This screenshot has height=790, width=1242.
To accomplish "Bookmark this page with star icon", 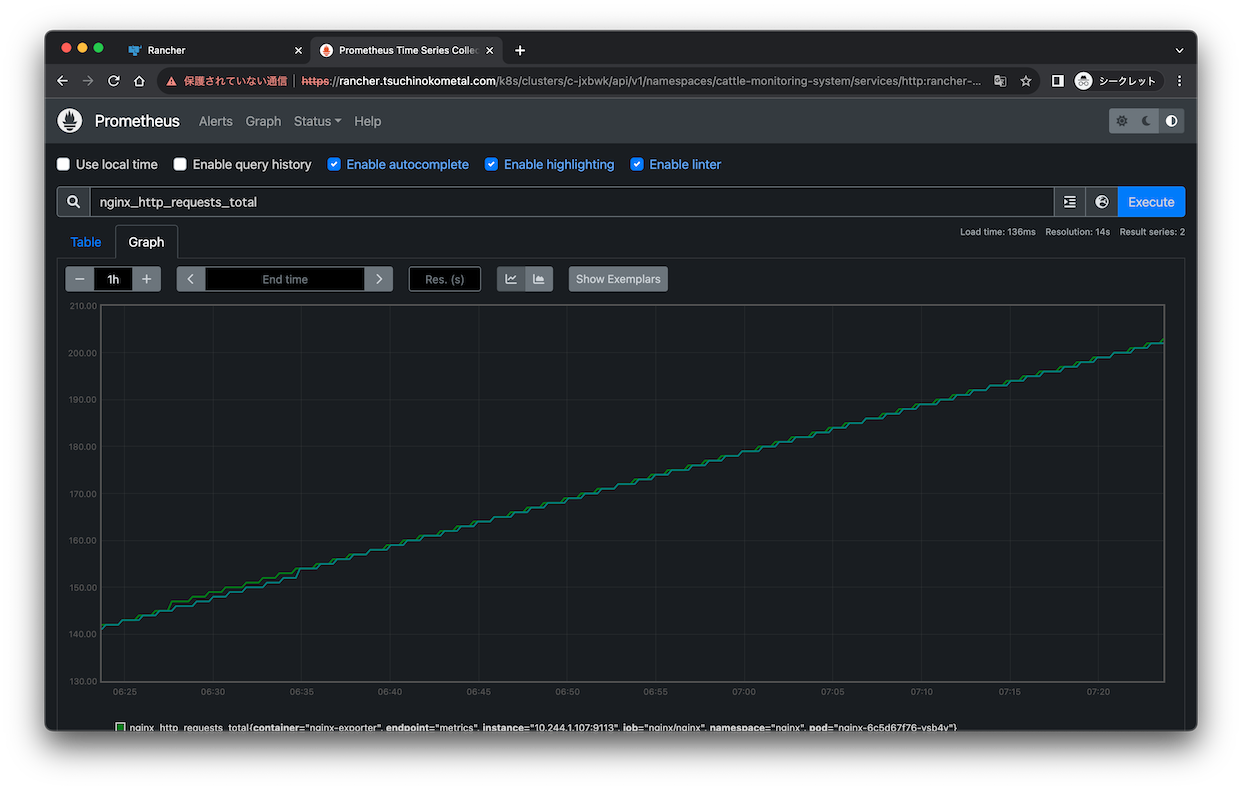I will (1026, 81).
